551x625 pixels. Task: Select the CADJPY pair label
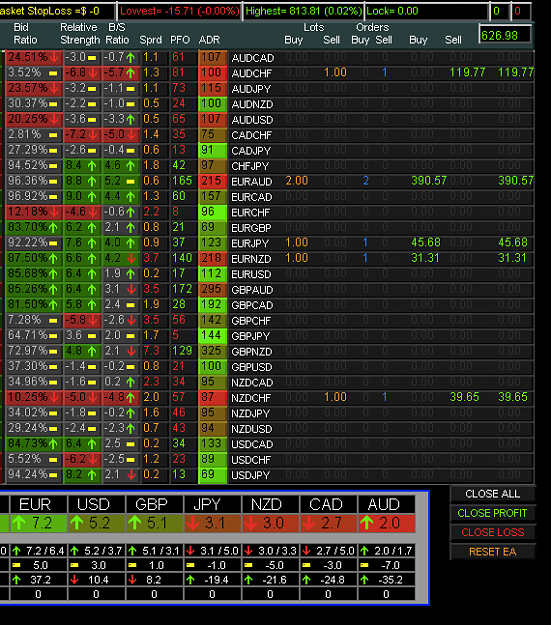[251, 151]
